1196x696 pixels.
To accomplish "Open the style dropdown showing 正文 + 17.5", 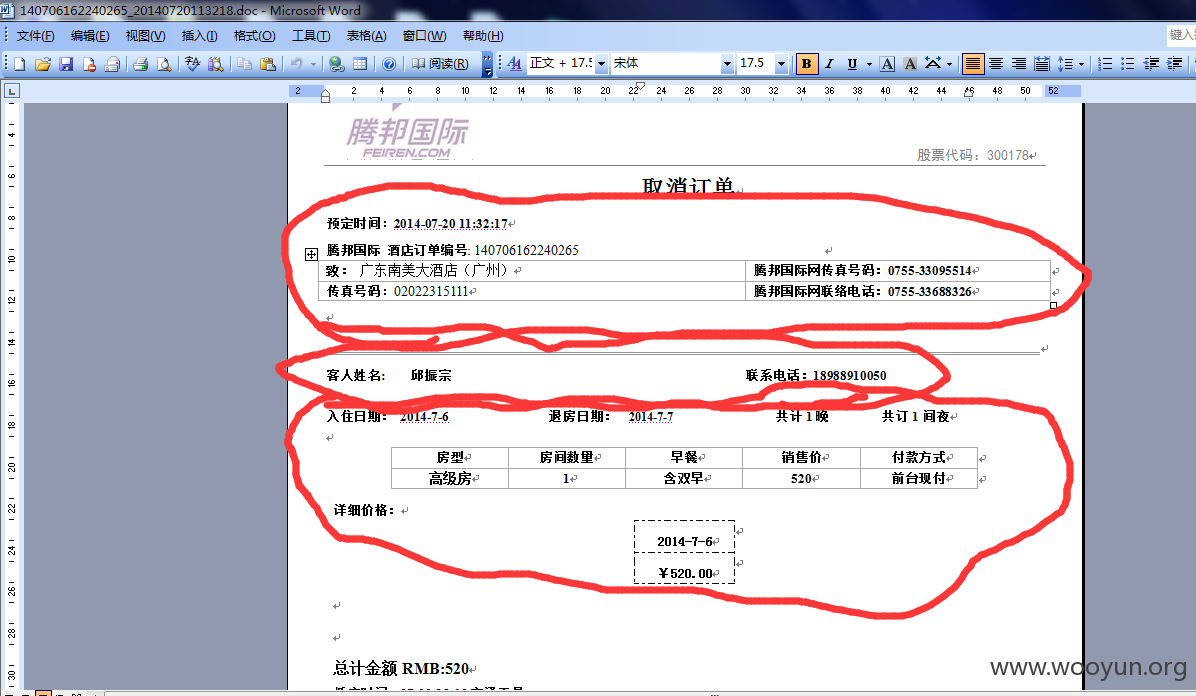I will point(601,64).
